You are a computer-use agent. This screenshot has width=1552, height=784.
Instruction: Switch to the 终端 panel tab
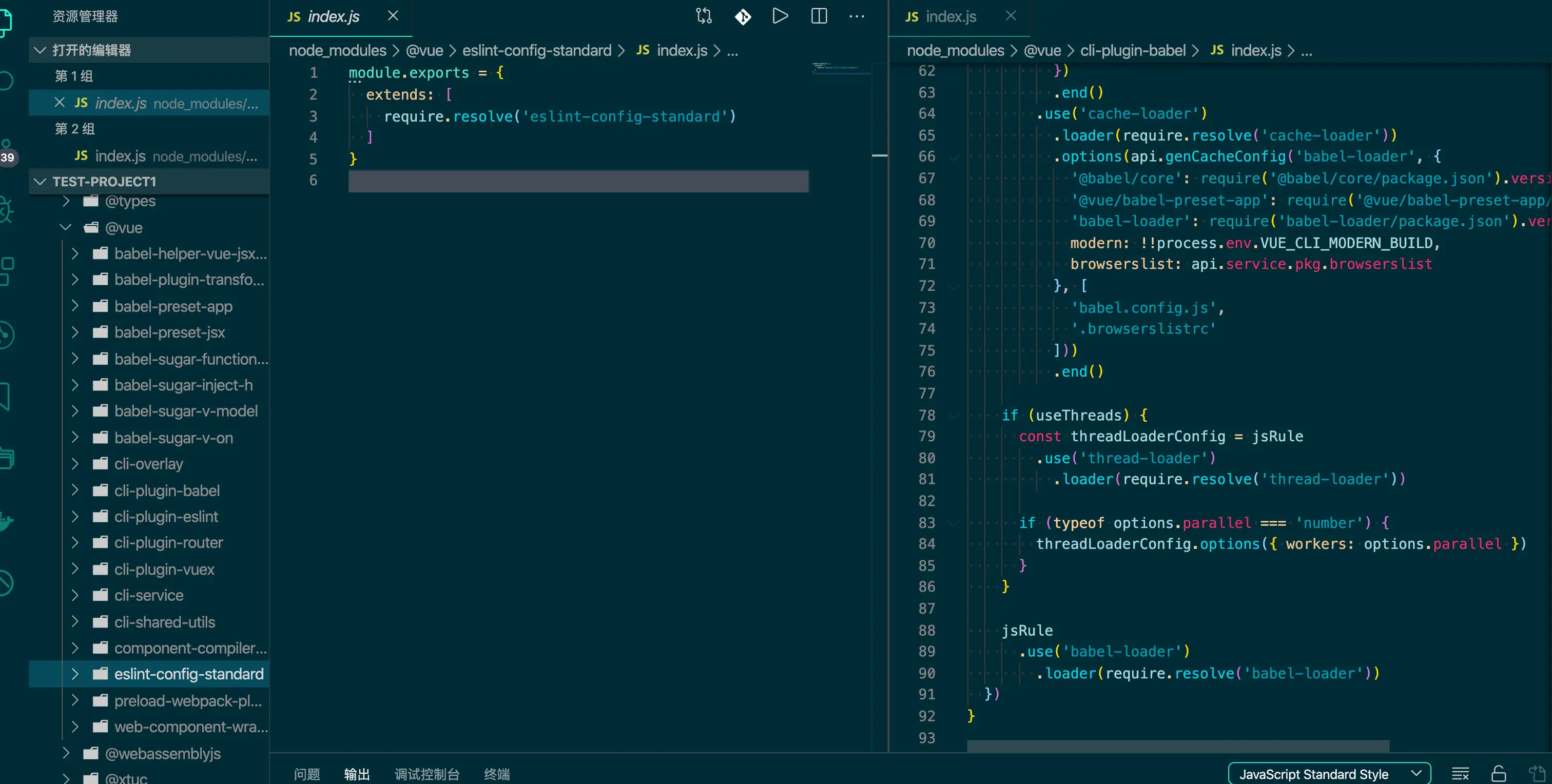coord(496,774)
